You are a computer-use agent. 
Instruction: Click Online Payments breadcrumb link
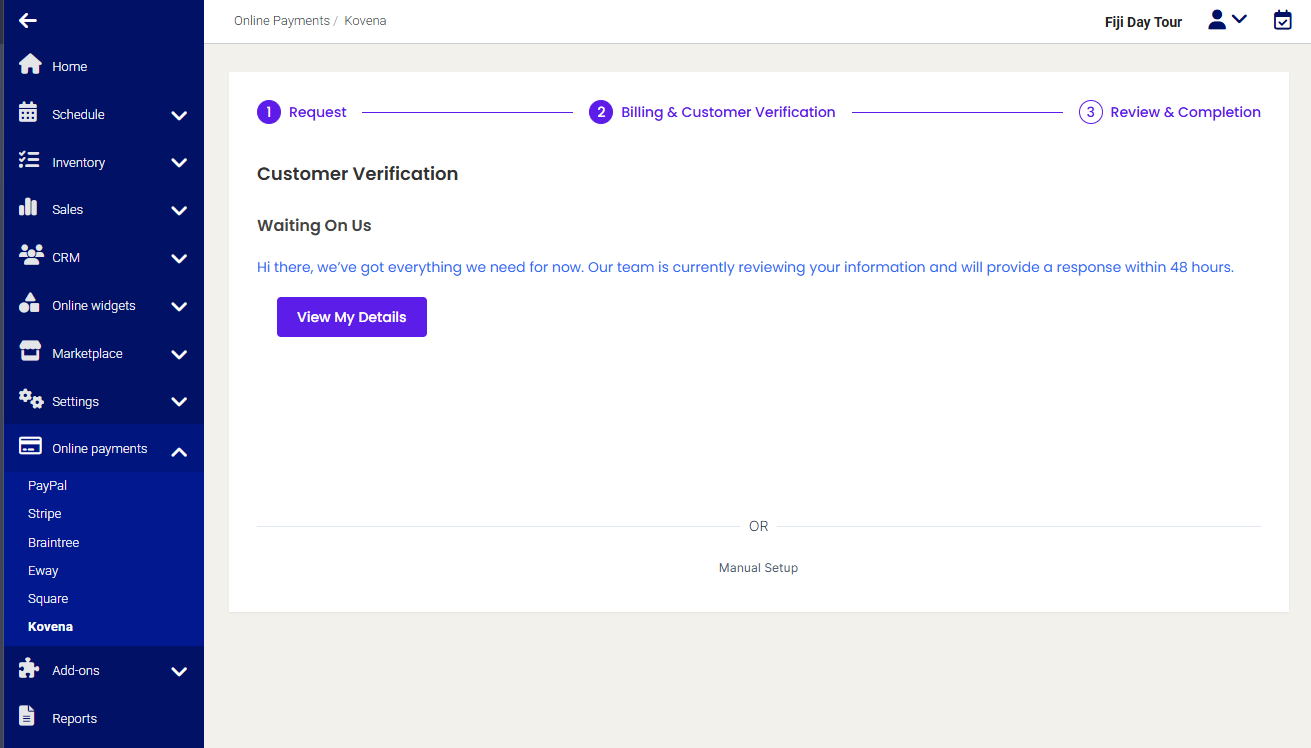click(x=282, y=20)
